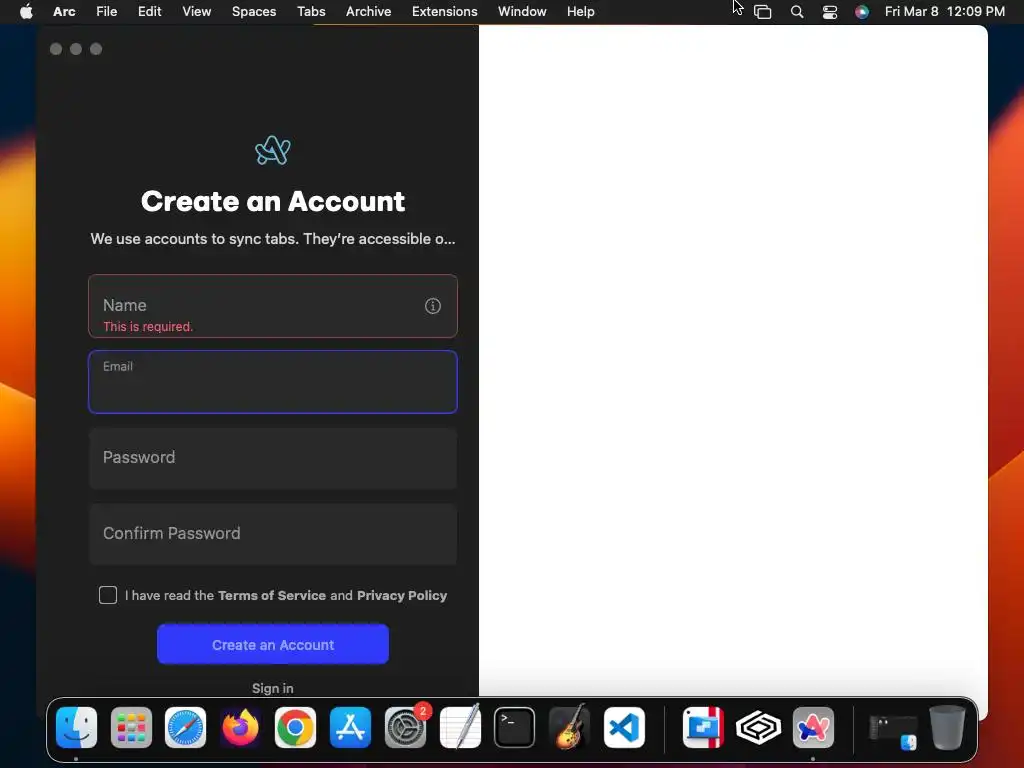Open the View menu
This screenshot has height=768, width=1024.
pos(197,12)
